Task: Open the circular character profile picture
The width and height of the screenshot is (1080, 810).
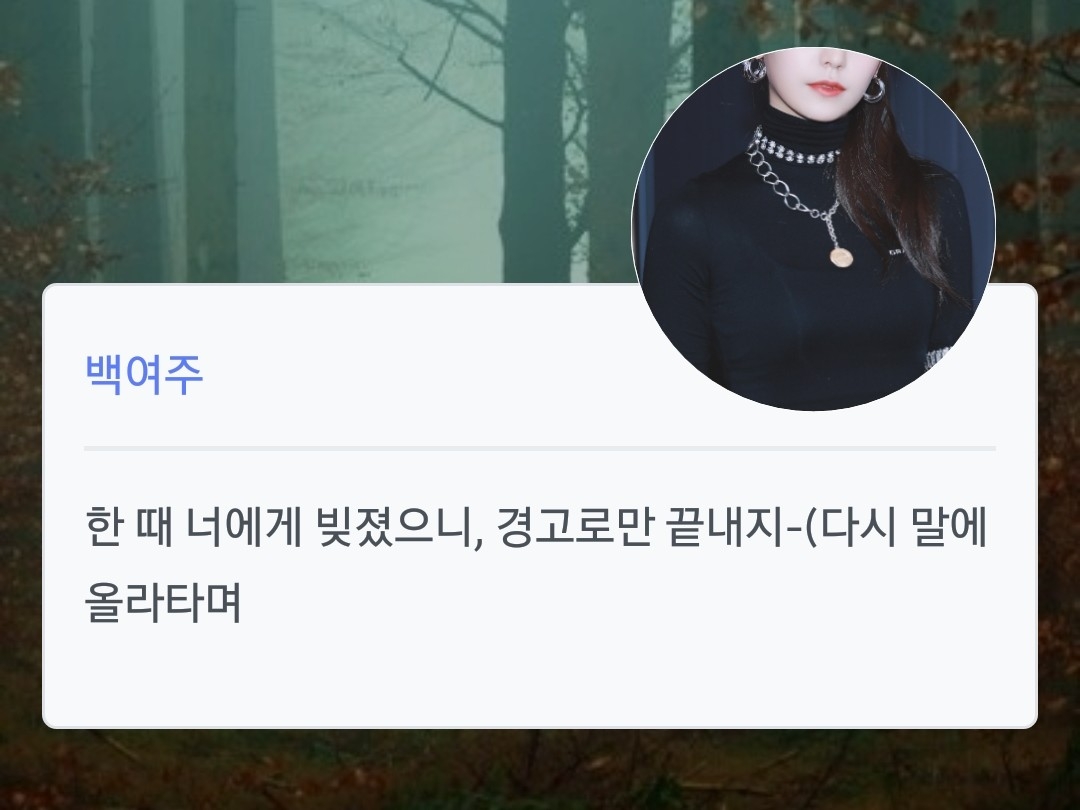Action: pos(813,229)
